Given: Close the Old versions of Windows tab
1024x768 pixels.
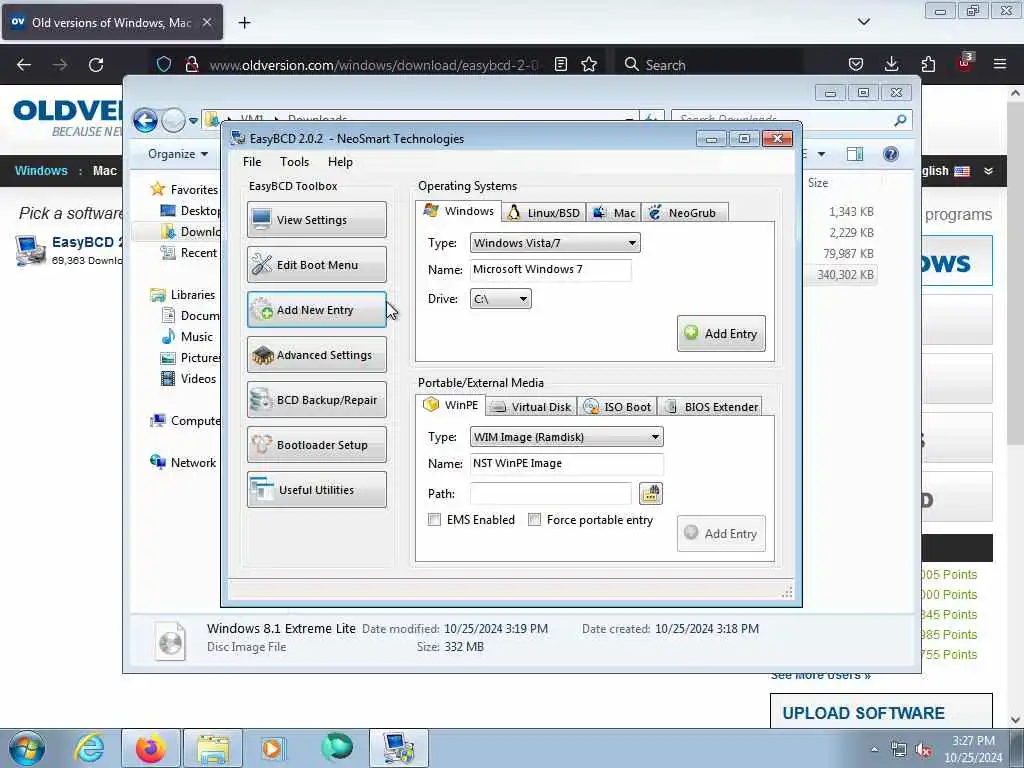Looking at the screenshot, I should 207,22.
